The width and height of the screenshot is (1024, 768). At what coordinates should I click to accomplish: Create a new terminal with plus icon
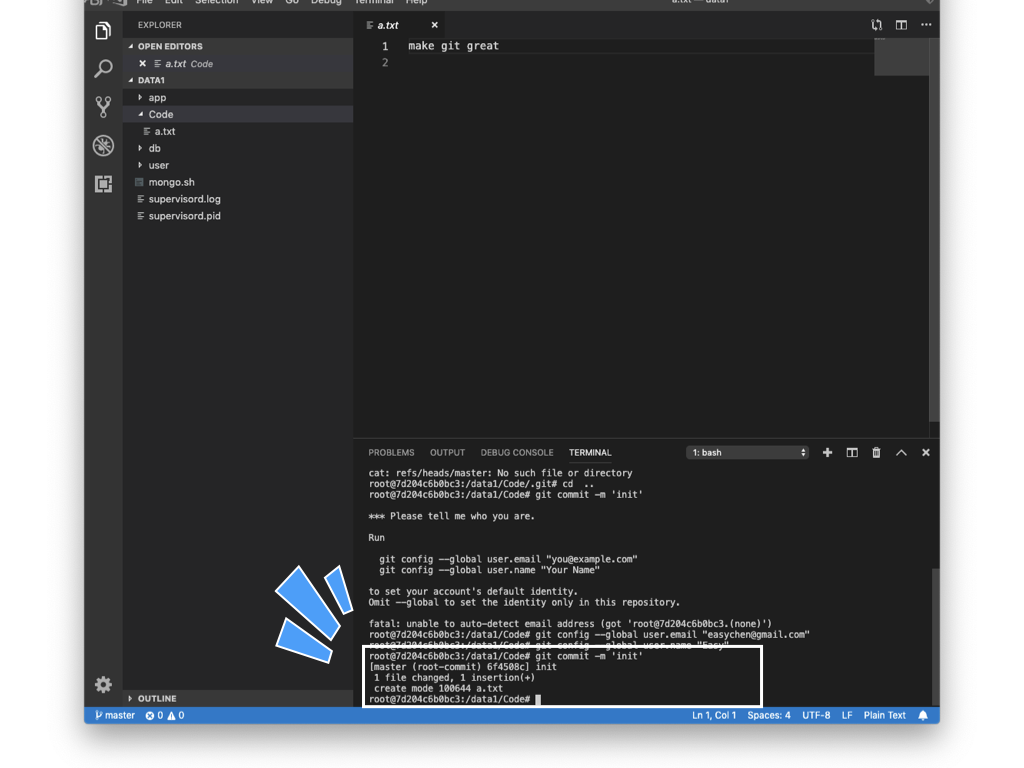point(827,453)
